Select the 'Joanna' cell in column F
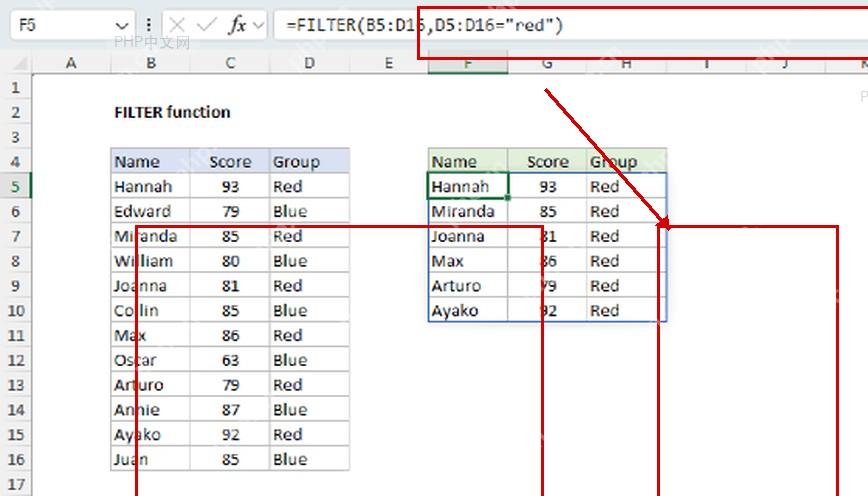 click(468, 236)
